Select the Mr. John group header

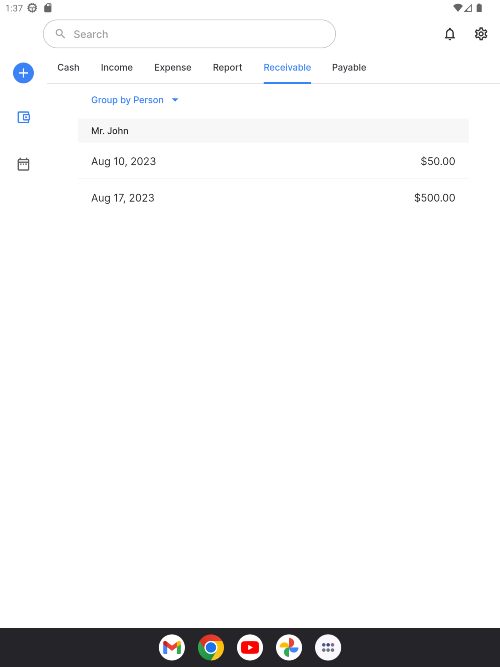pyautogui.click(x=273, y=131)
